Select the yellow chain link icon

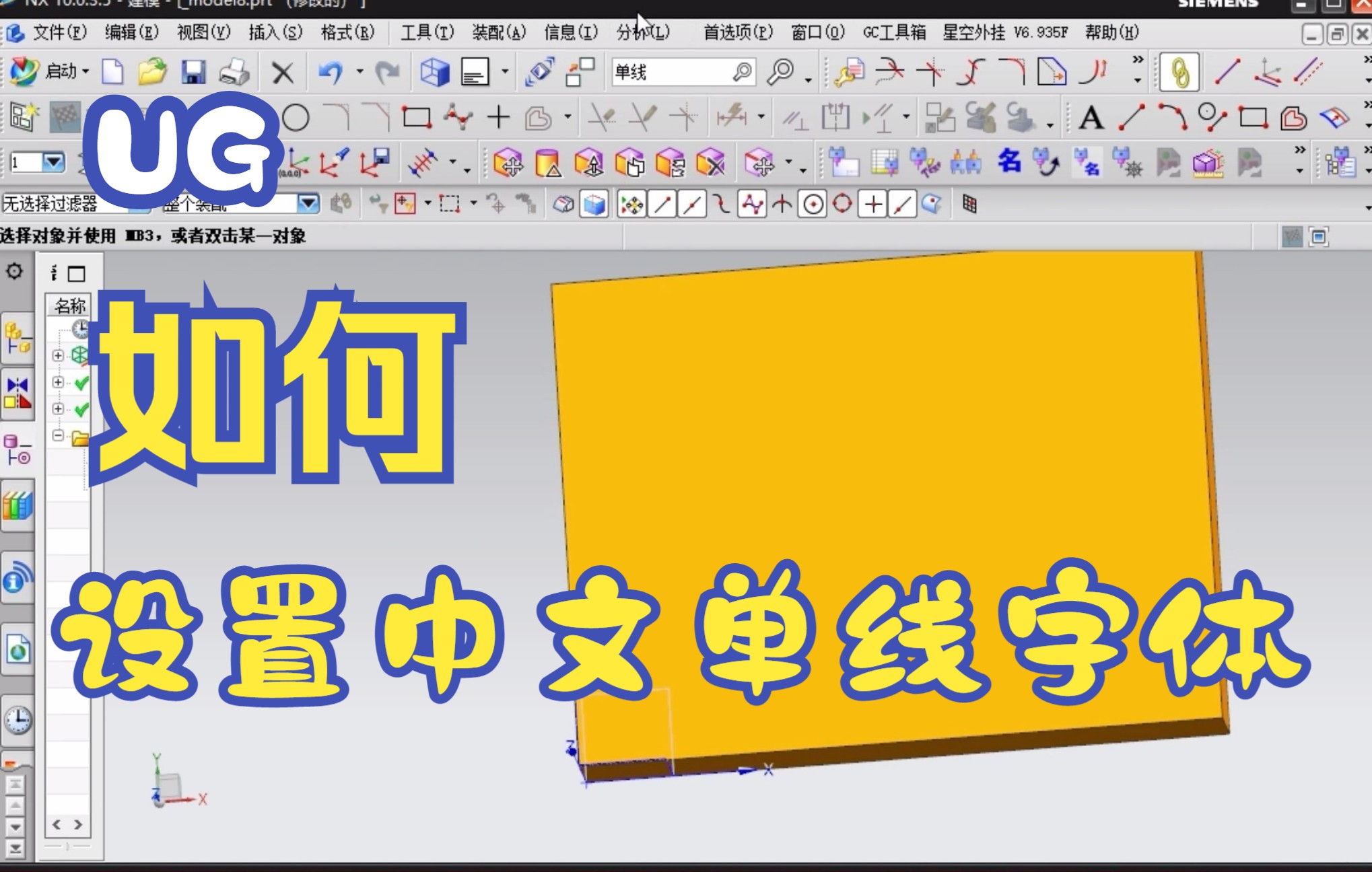(1179, 73)
